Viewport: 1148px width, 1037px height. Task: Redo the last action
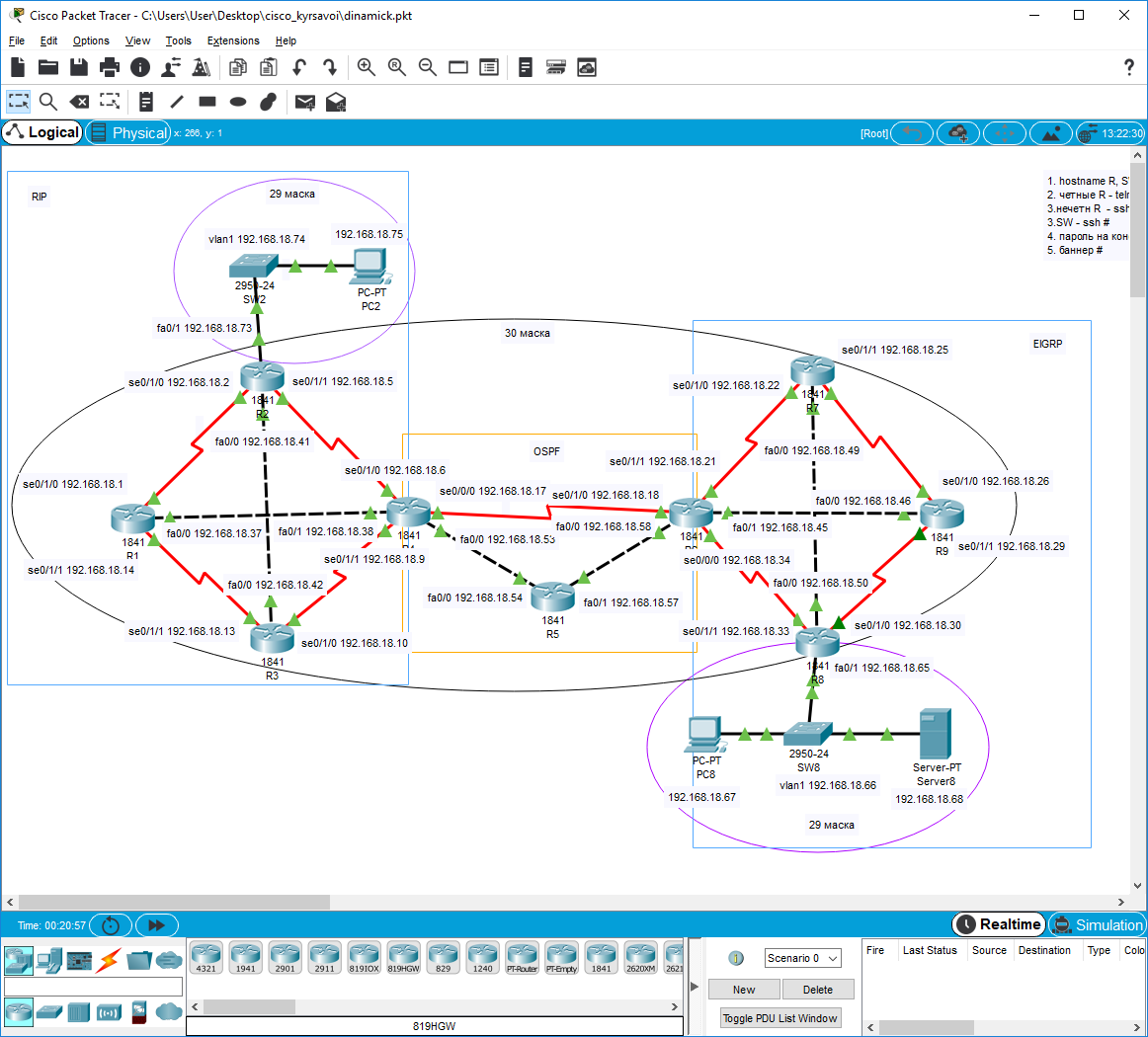coord(330,67)
